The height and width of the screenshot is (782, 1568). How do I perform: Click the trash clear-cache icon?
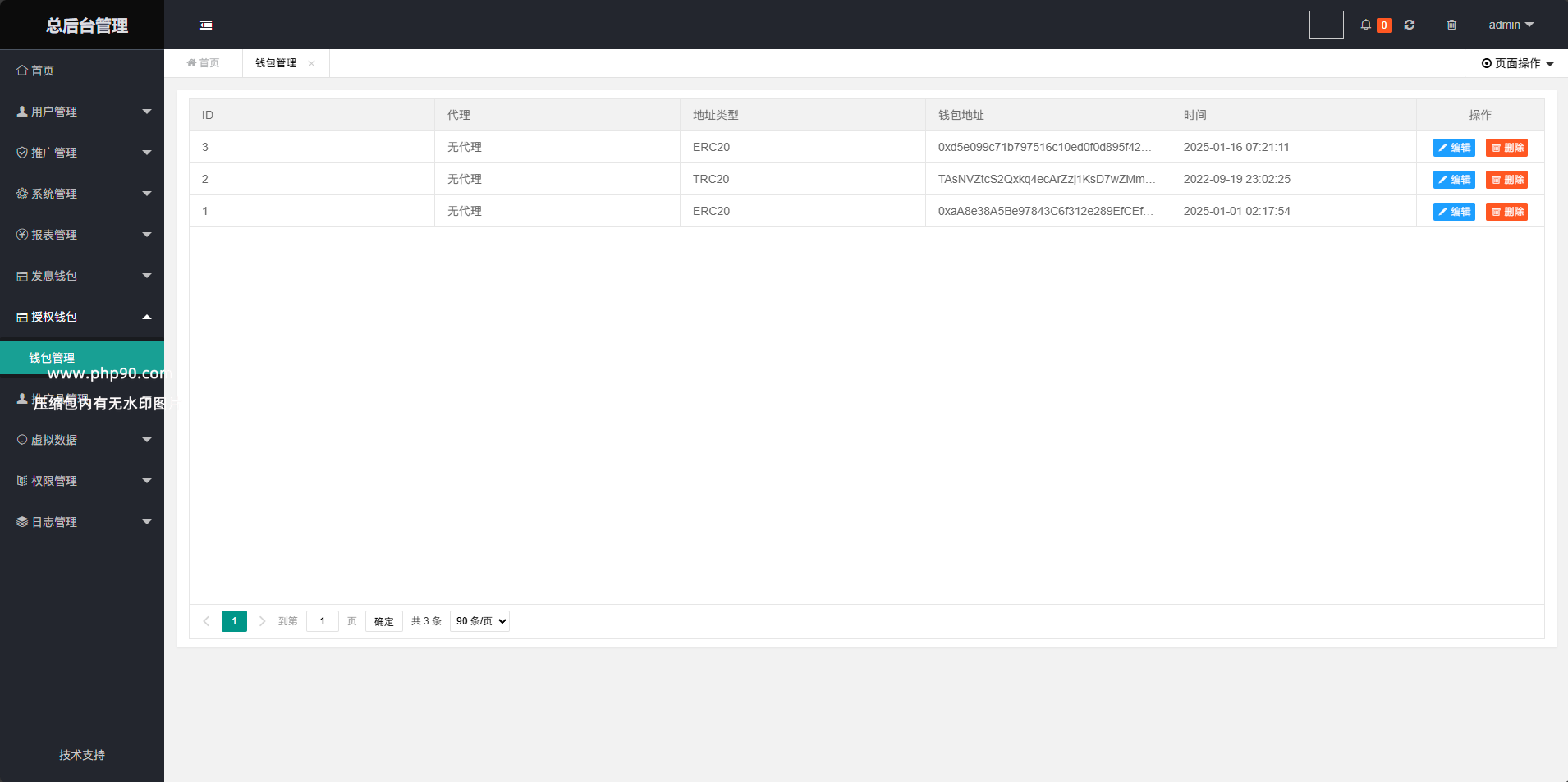click(x=1451, y=25)
